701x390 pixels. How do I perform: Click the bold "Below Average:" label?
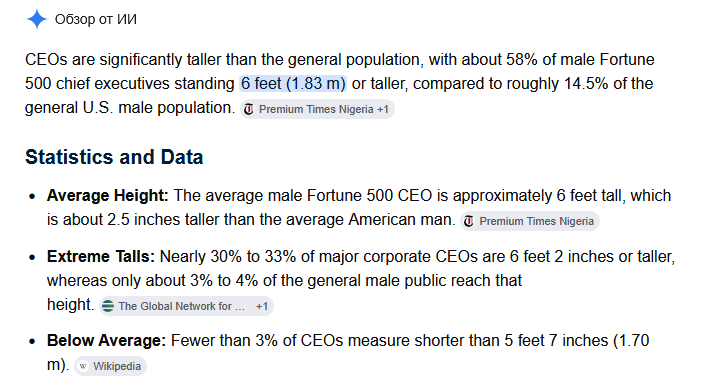coord(106,340)
